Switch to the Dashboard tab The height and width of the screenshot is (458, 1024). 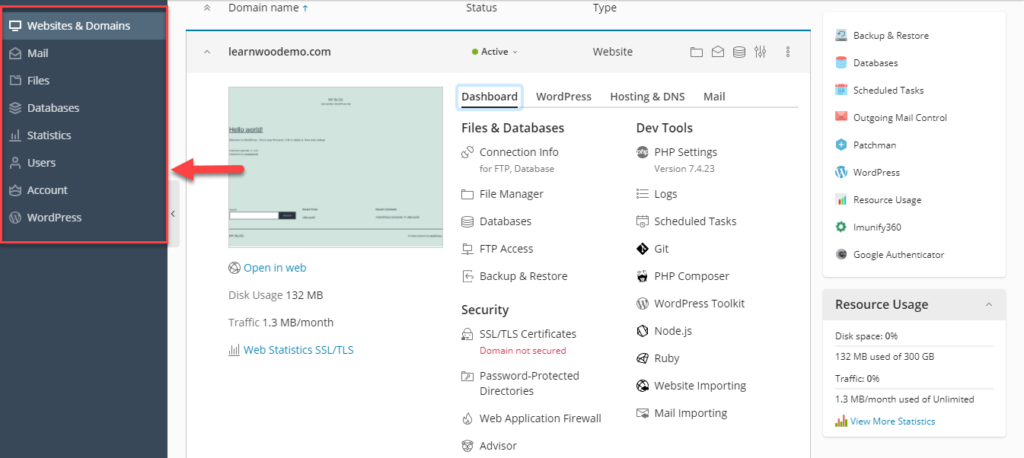(x=490, y=97)
